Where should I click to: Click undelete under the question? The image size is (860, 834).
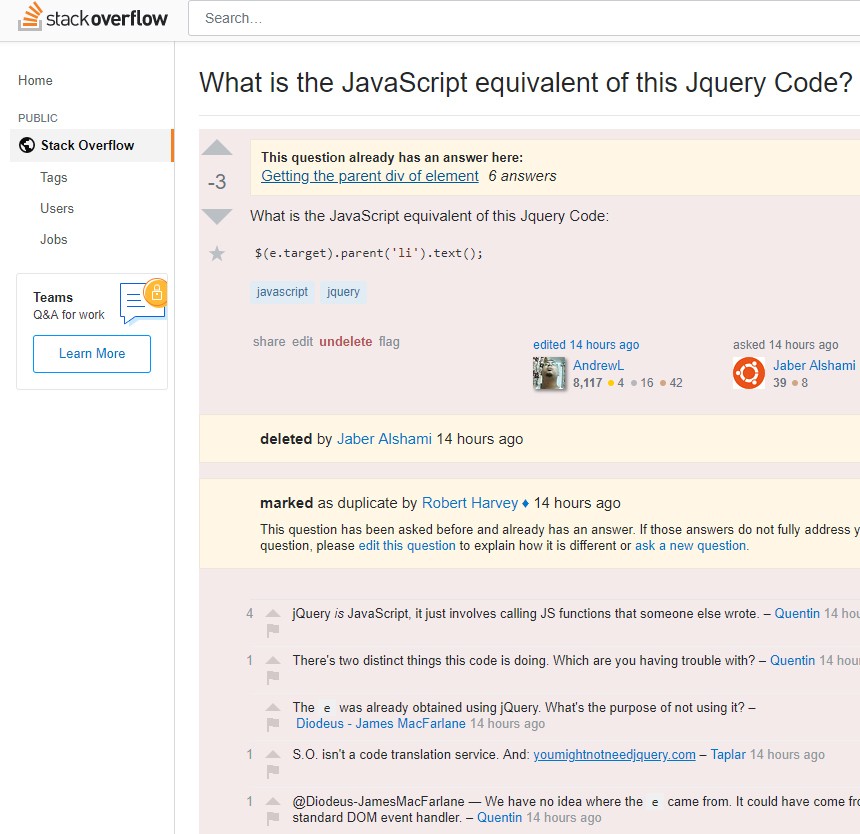tap(346, 342)
